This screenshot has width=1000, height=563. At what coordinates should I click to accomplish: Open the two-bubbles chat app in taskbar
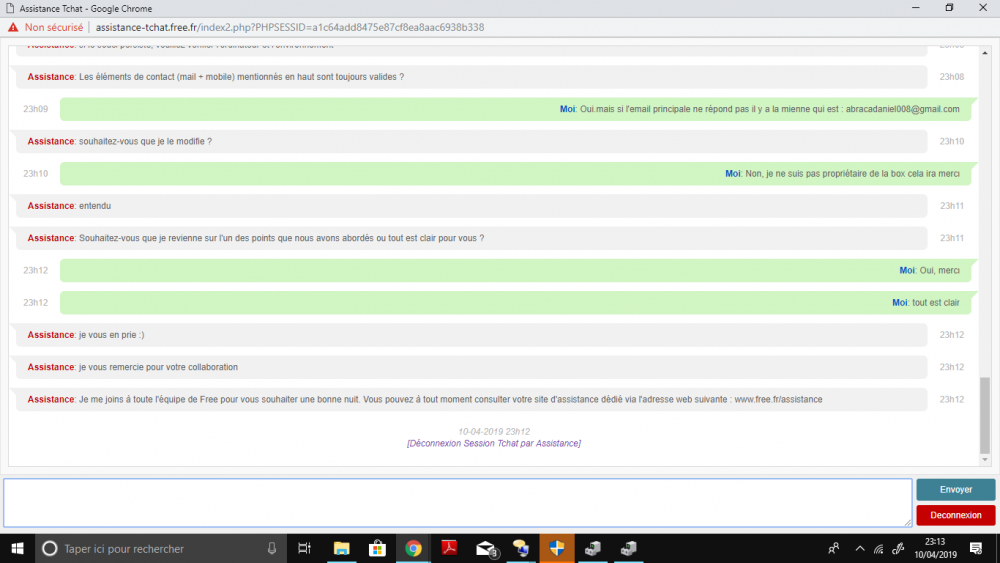[x=521, y=548]
